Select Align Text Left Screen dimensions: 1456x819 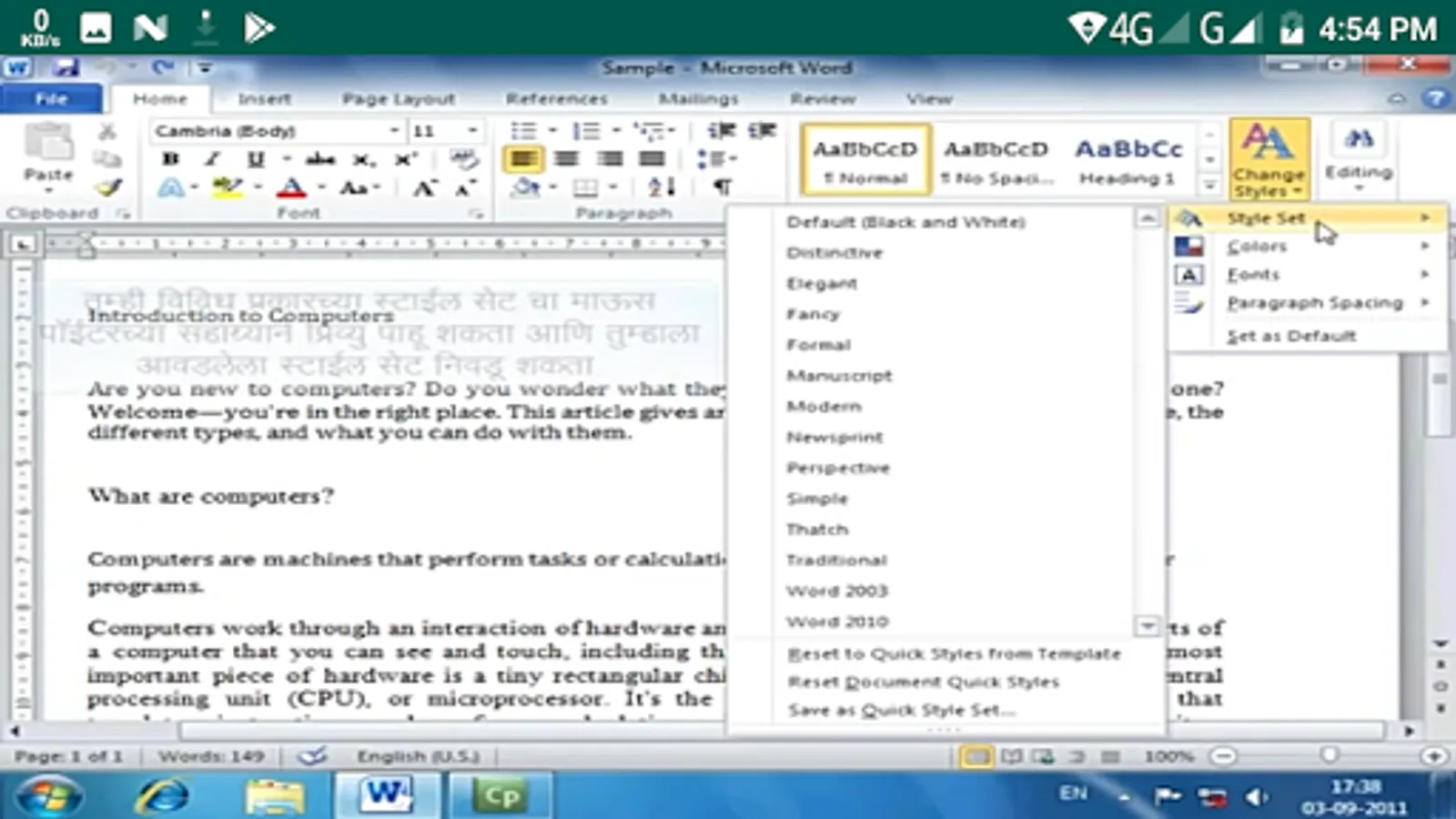pyautogui.click(x=522, y=159)
